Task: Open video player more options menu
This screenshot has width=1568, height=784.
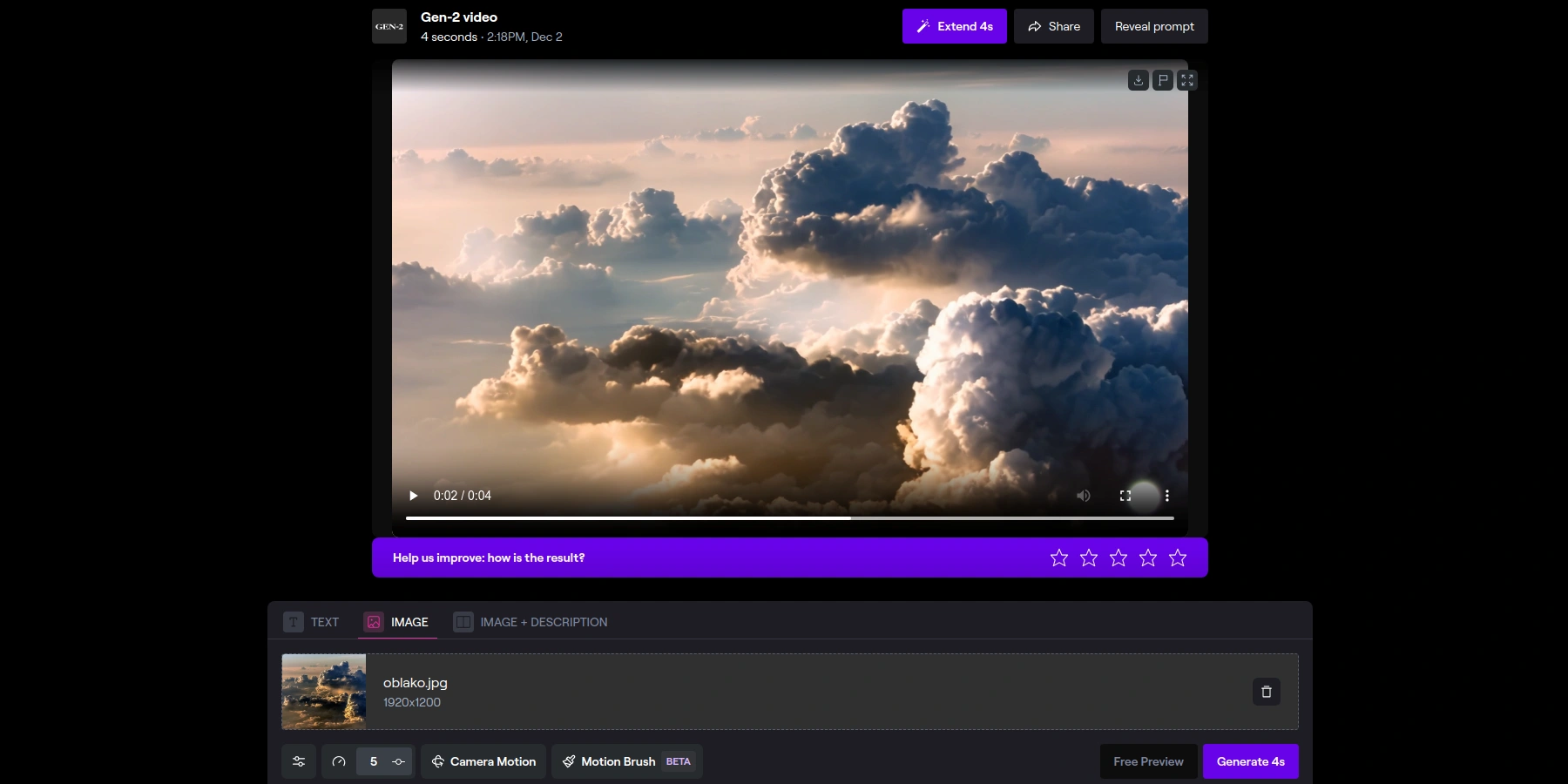Action: click(1166, 496)
